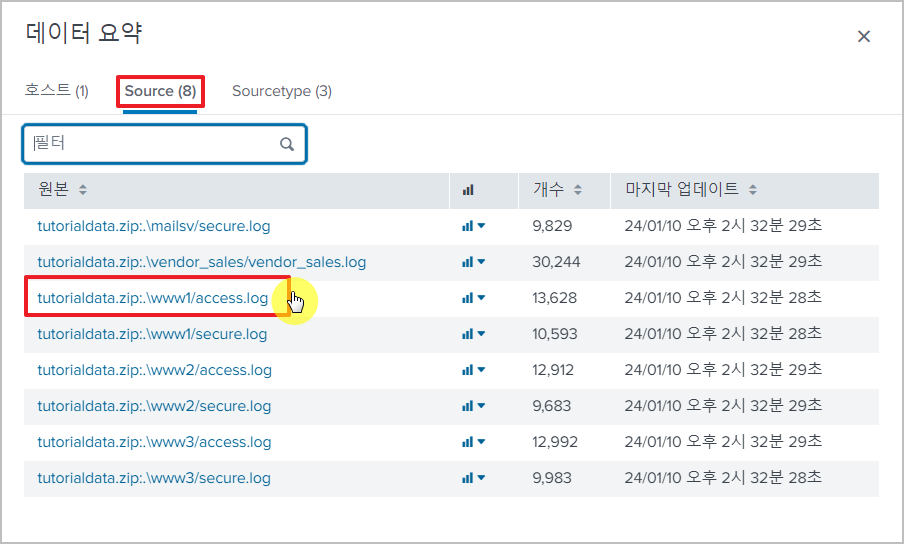The width and height of the screenshot is (904, 544).
Task: Open tutorialdata.zip:.\www3/secure.log source
Action: [154, 478]
